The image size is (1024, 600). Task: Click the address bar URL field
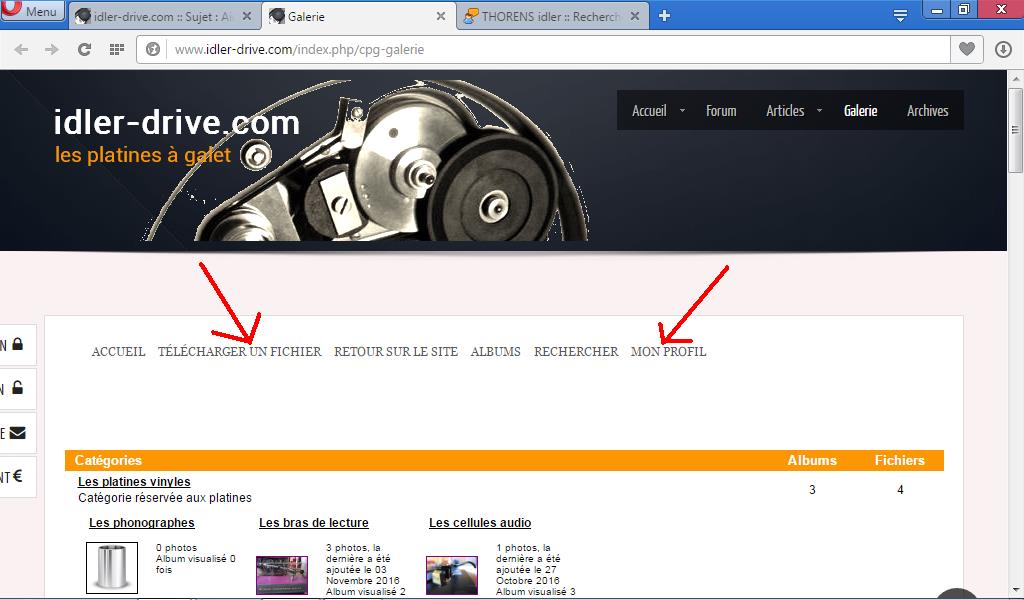550,49
